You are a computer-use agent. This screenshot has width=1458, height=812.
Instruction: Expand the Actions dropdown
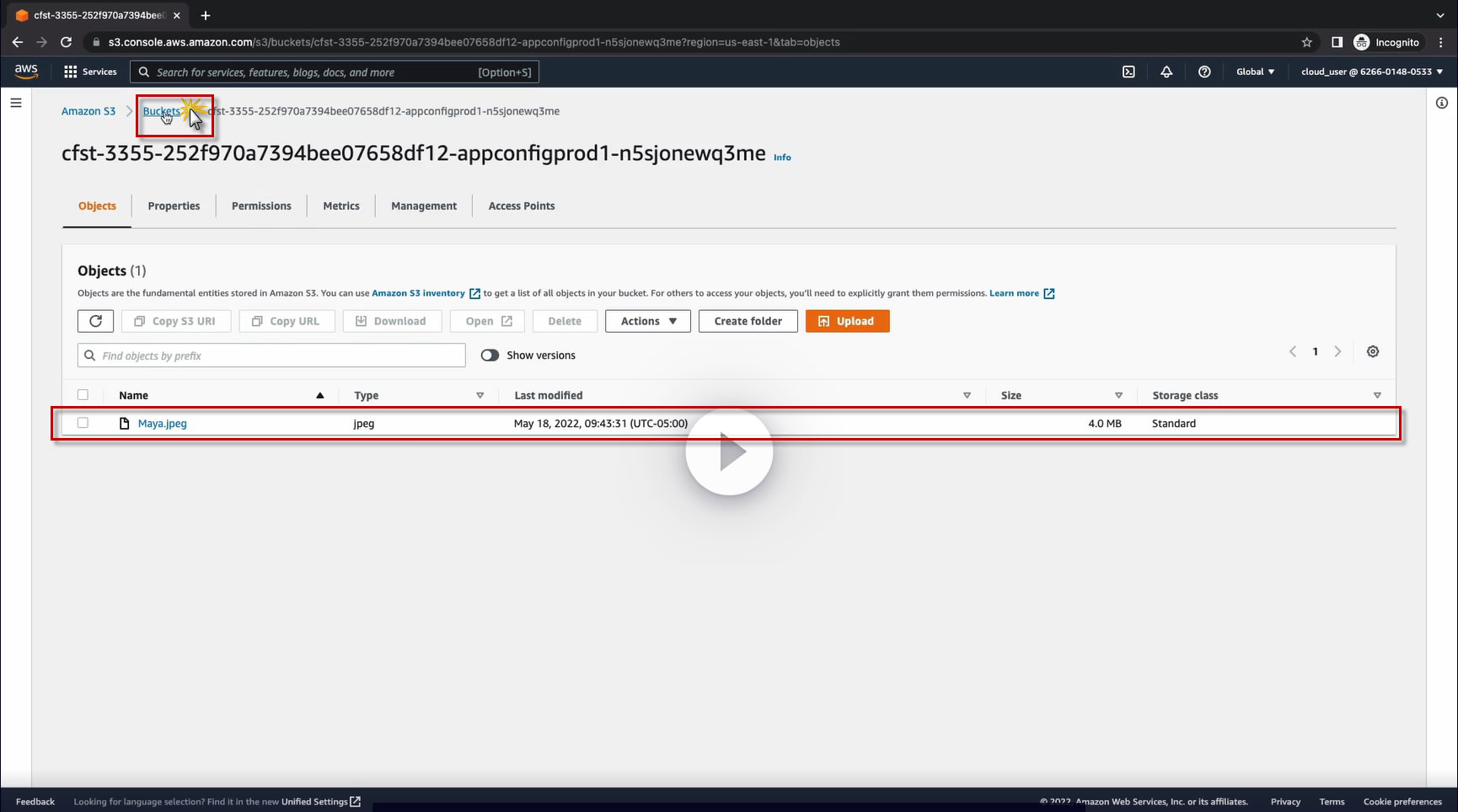648,321
